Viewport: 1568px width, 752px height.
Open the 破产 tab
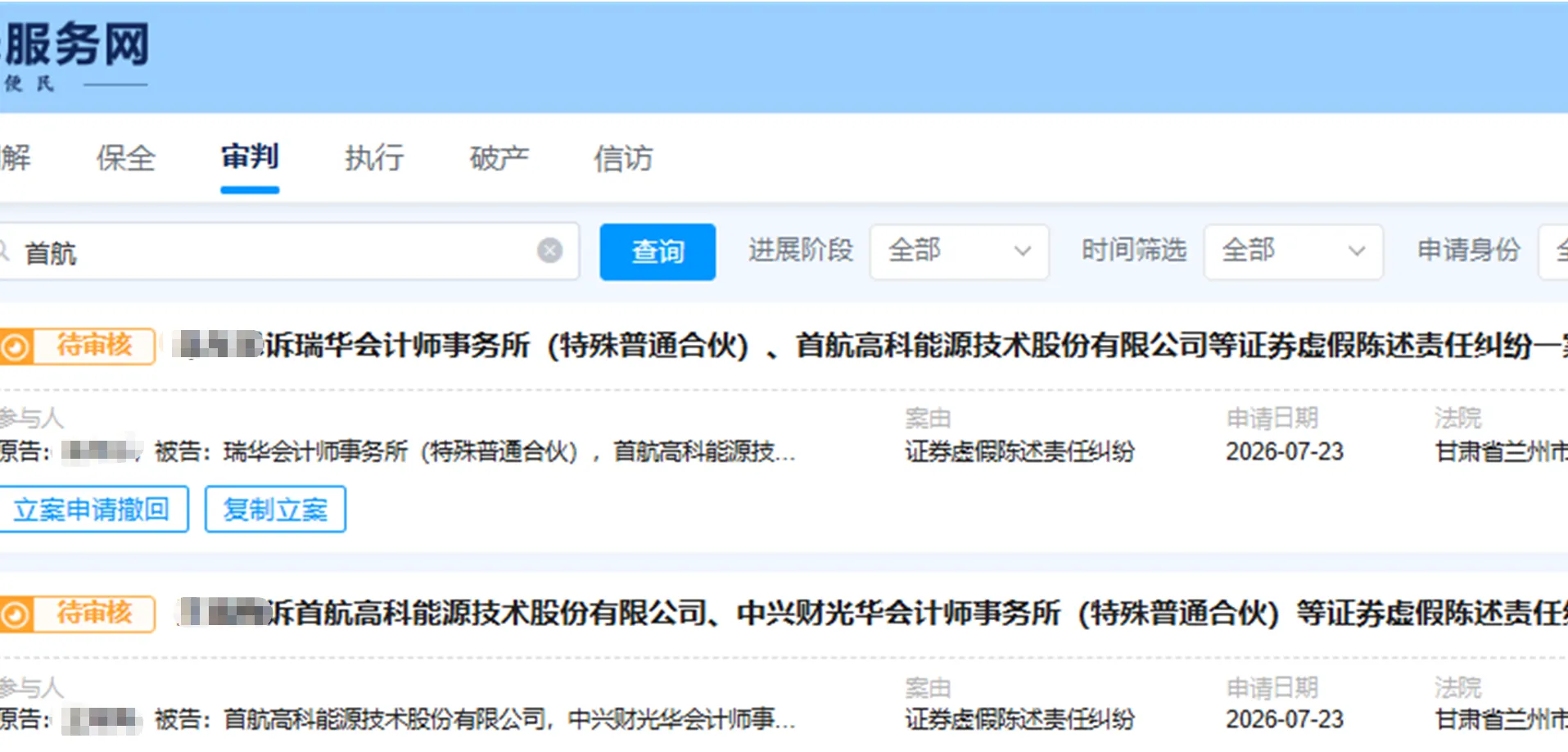point(499,158)
